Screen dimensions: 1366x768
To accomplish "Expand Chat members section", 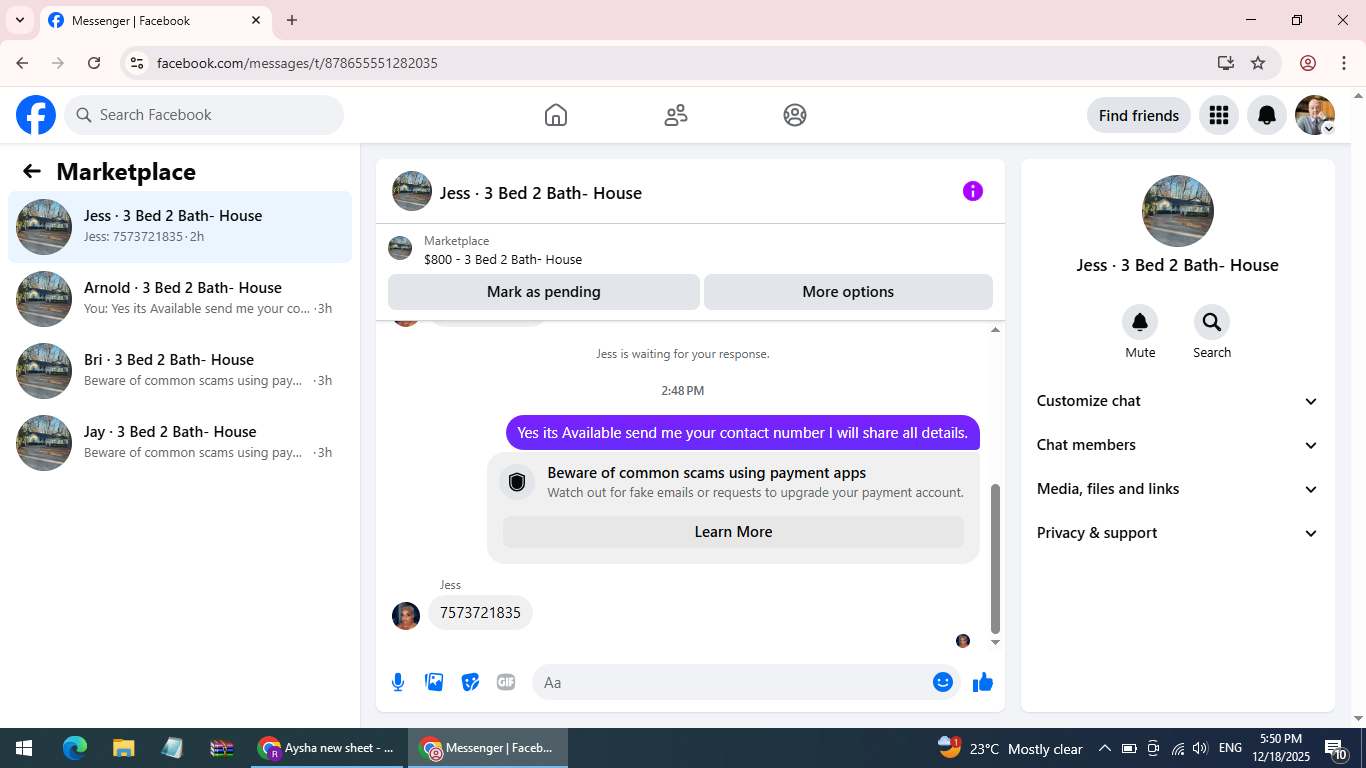I will click(1178, 445).
